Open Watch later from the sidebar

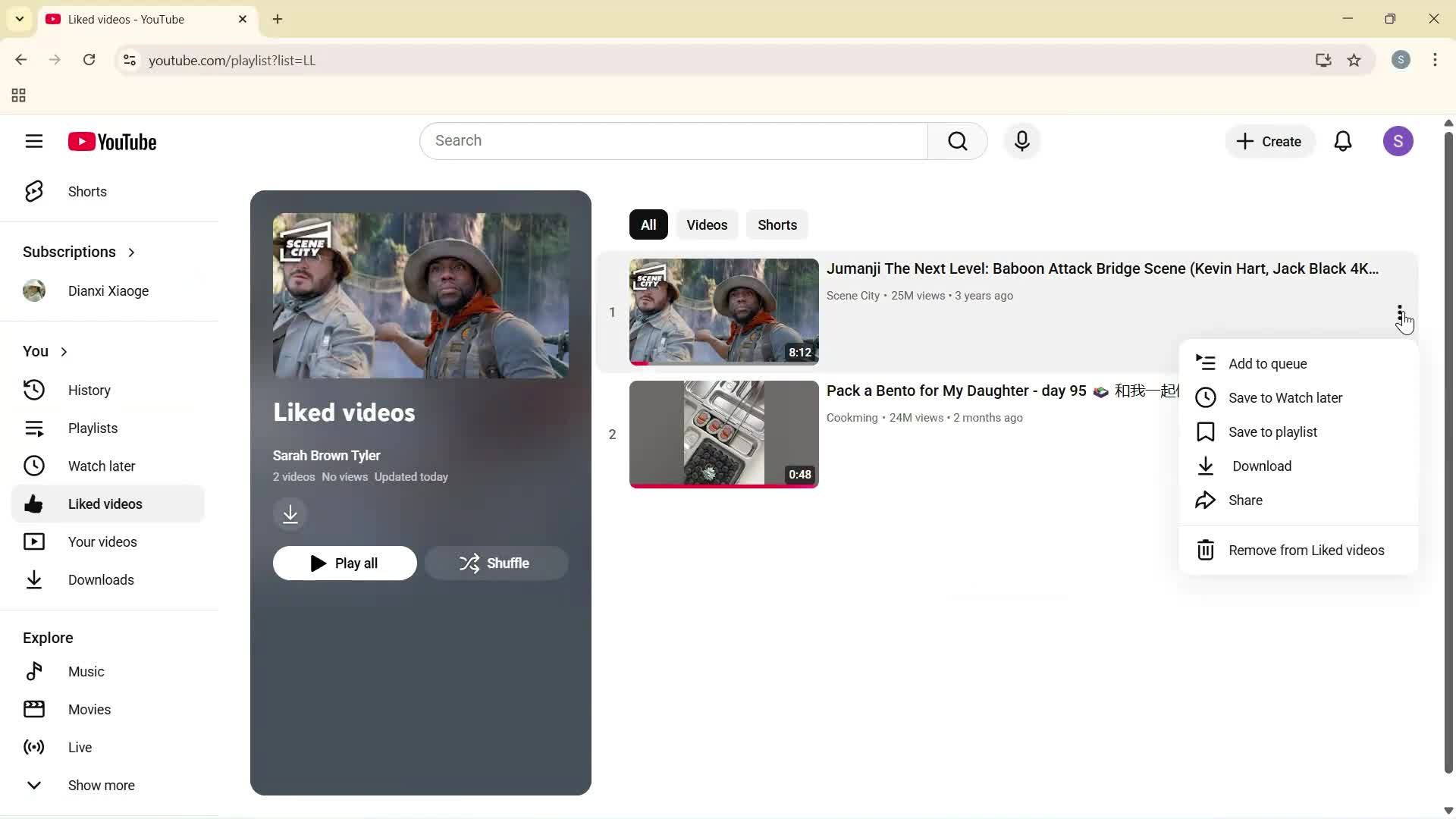click(x=101, y=466)
